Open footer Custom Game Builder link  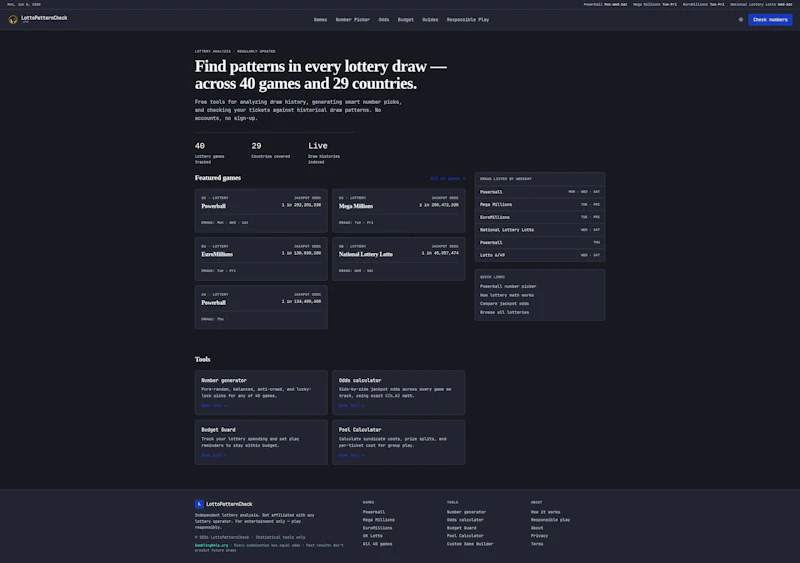point(470,544)
